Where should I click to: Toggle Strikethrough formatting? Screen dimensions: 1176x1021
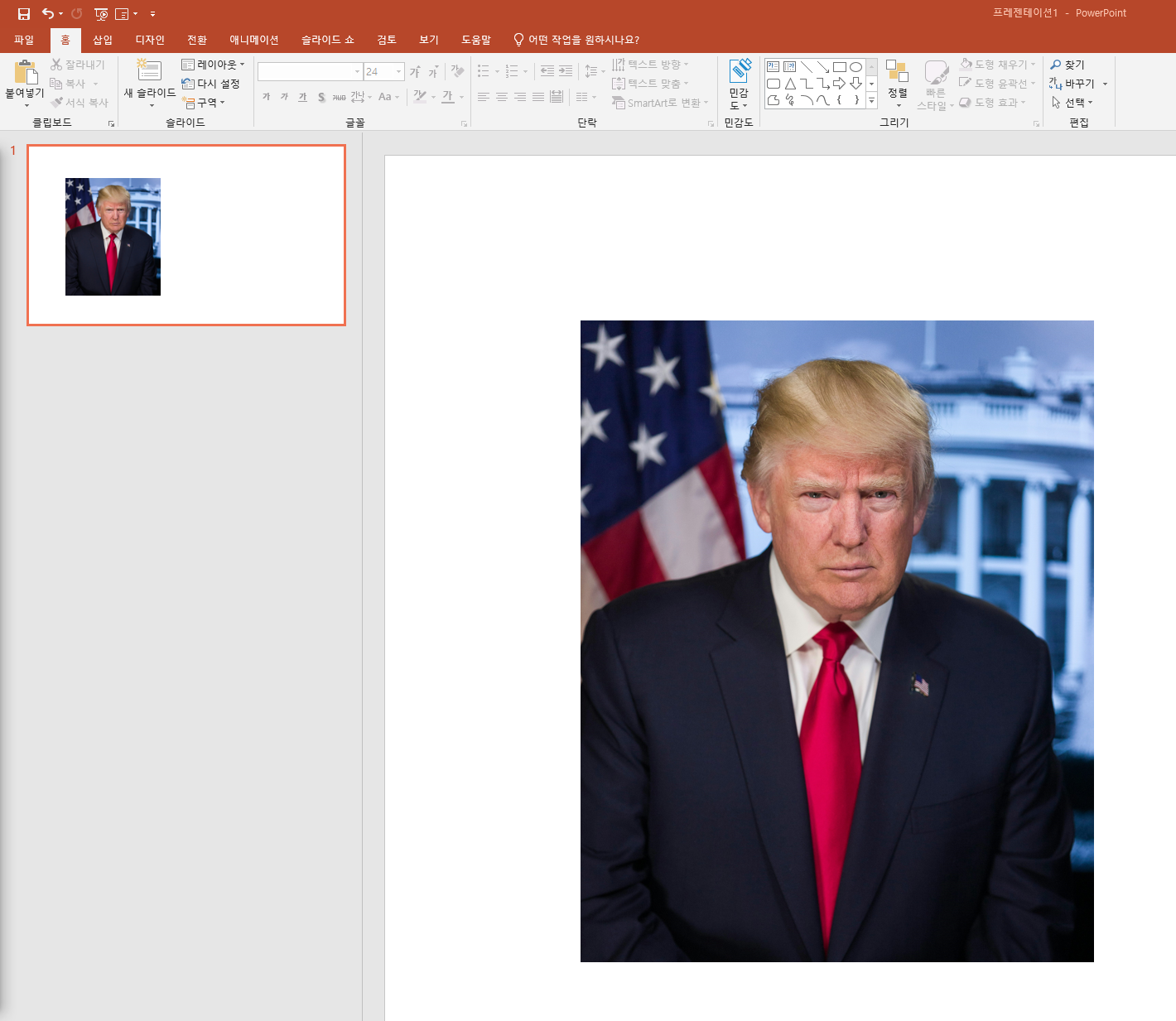pyautogui.click(x=340, y=97)
